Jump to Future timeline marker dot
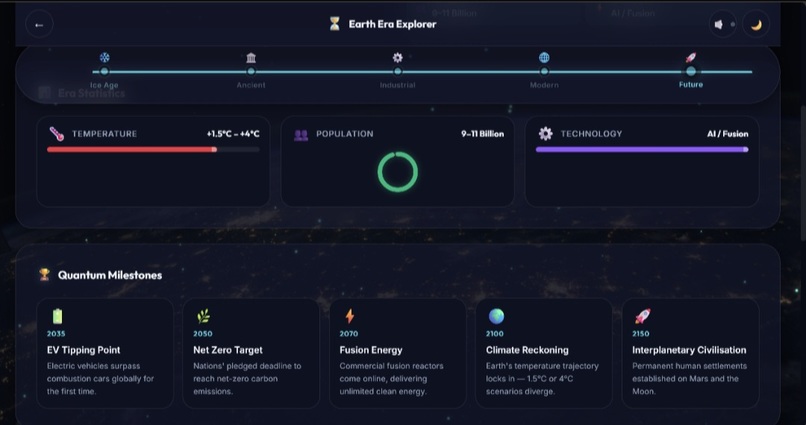Image resolution: width=806 pixels, height=425 pixels. [x=691, y=71]
